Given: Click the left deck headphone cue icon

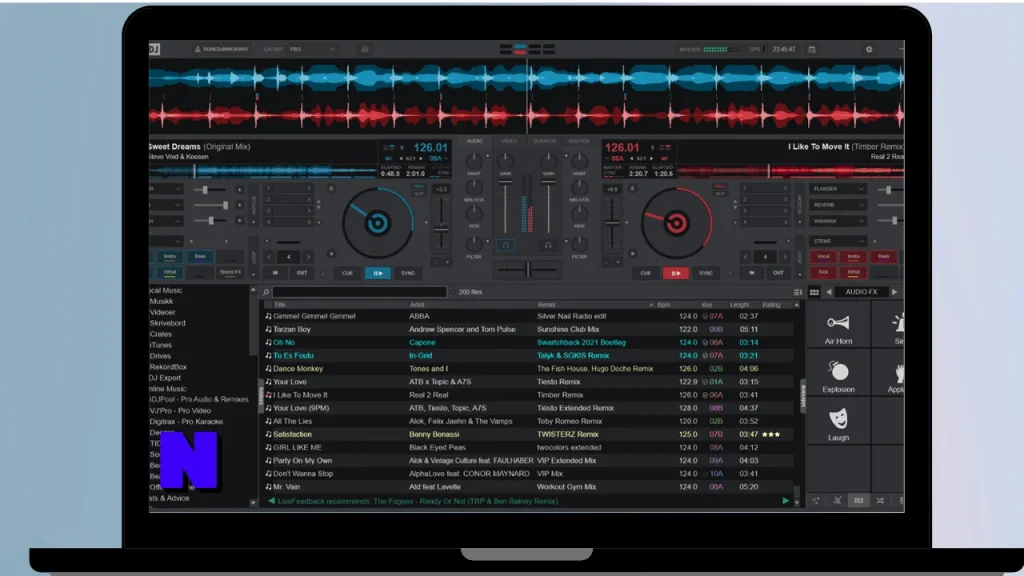Looking at the screenshot, I should 505,245.
